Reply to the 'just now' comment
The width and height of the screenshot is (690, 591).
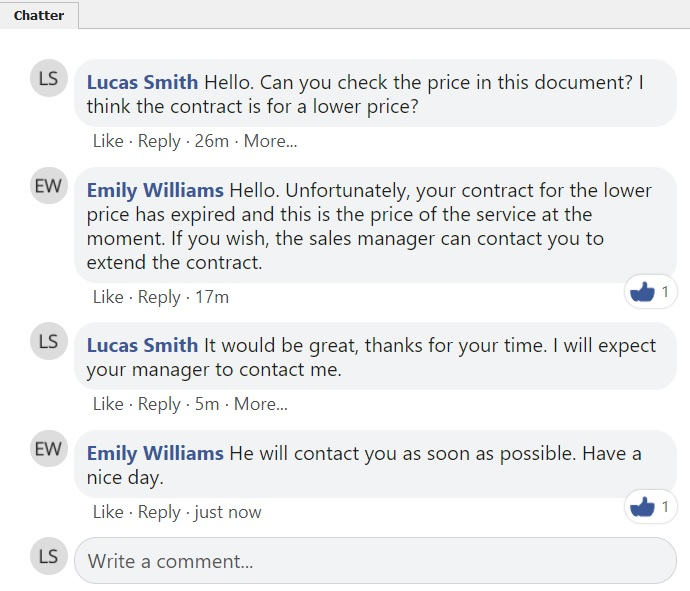[x=159, y=512]
